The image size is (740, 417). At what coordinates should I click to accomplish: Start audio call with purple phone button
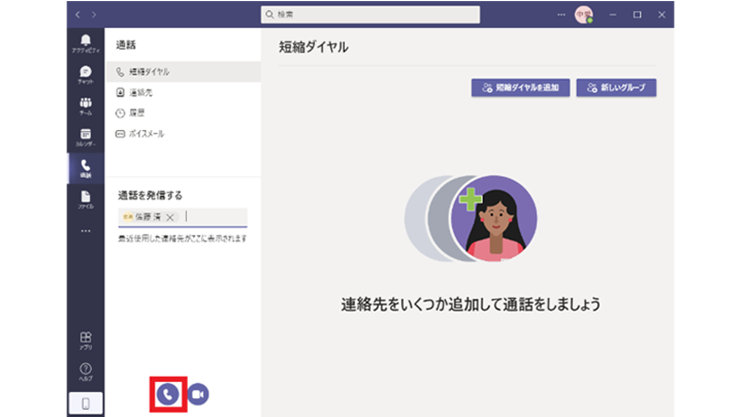pyautogui.click(x=168, y=394)
